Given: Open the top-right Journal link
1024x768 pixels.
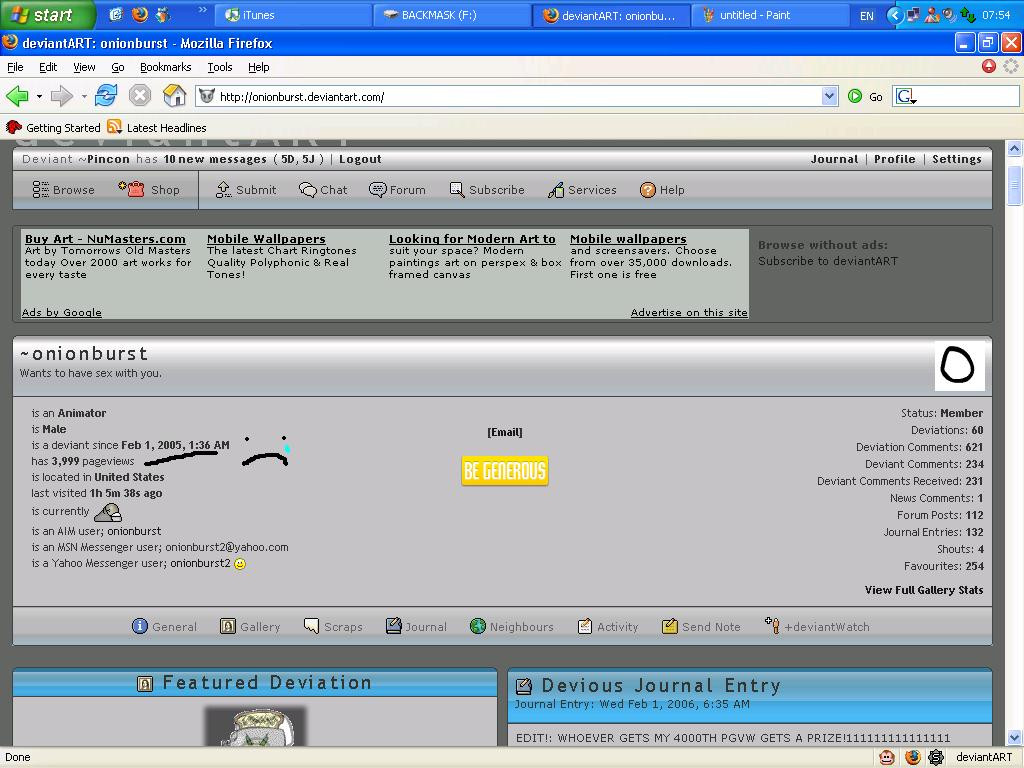Looking at the screenshot, I should pos(834,159).
